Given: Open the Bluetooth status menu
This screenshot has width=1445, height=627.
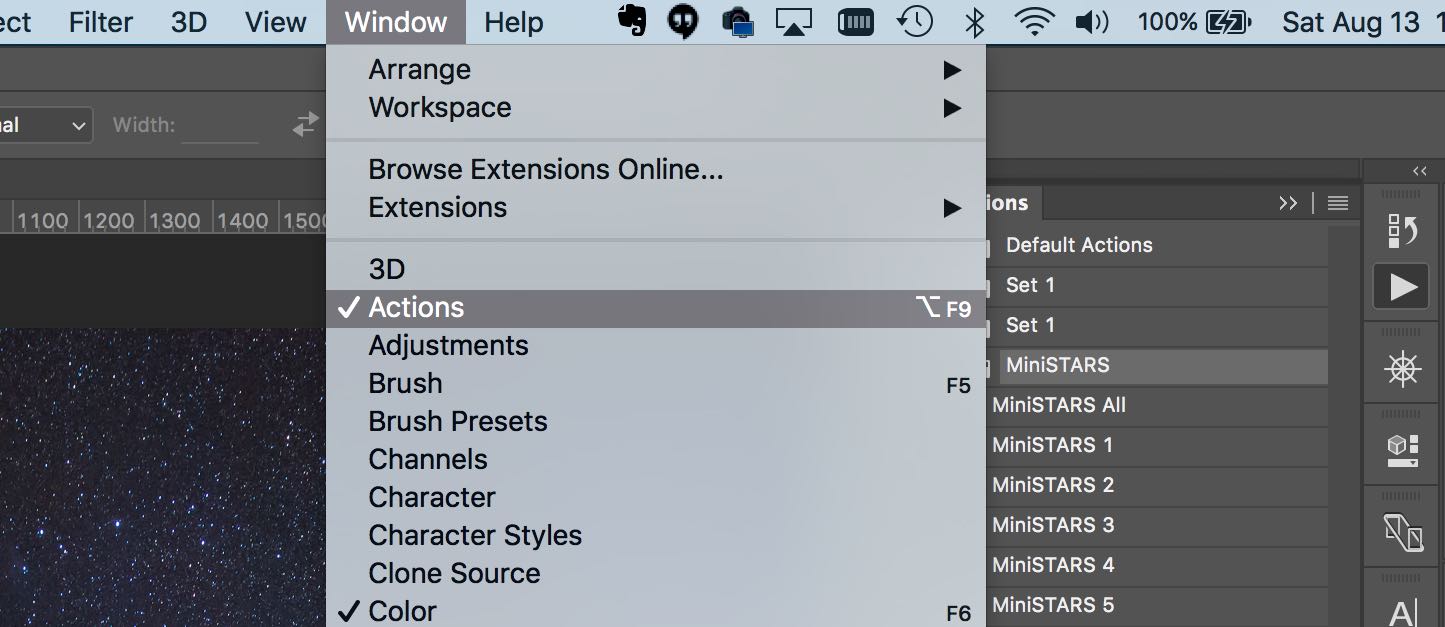Looking at the screenshot, I should 974,22.
